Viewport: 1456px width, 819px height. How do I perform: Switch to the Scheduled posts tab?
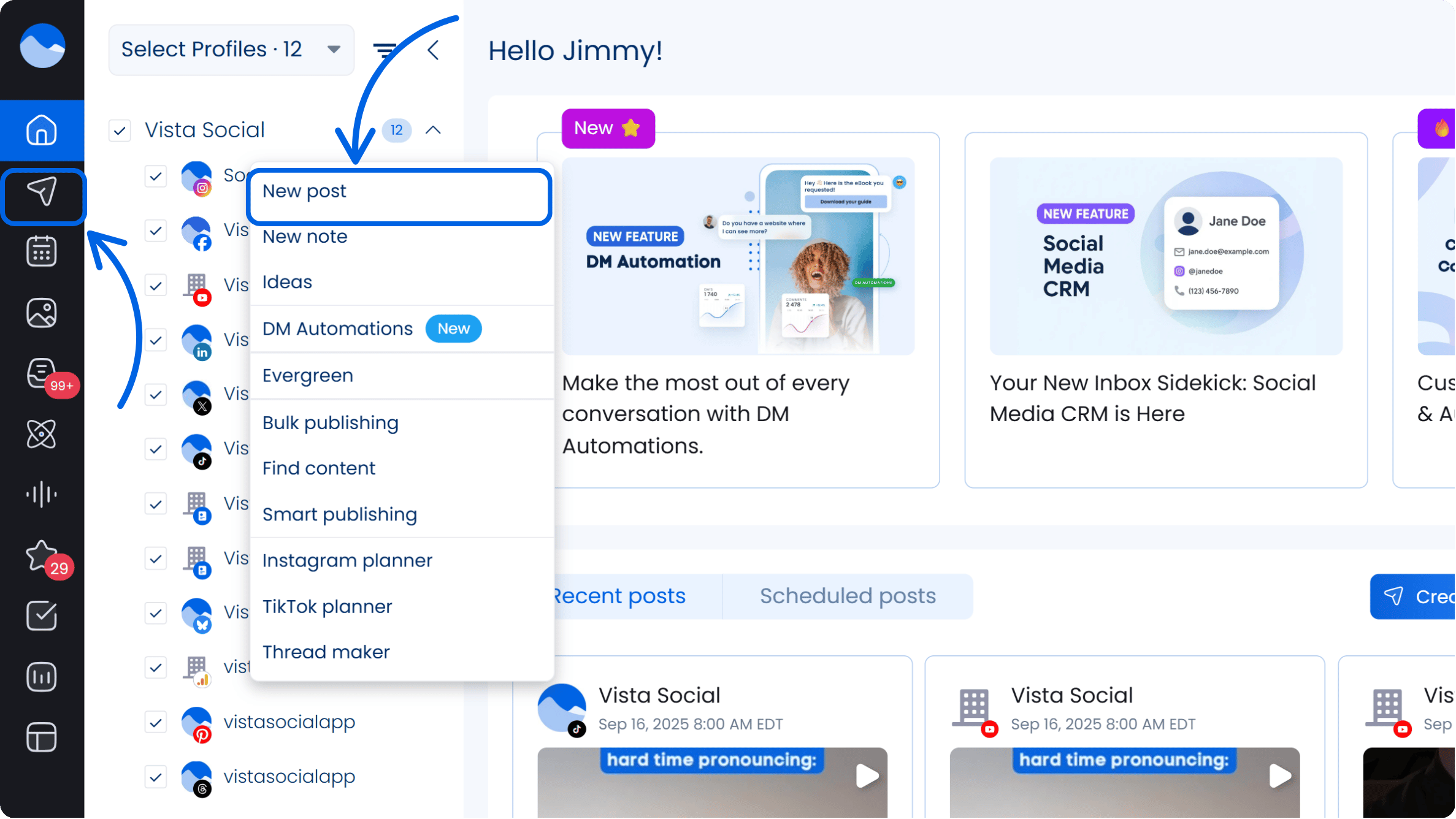[x=848, y=596]
